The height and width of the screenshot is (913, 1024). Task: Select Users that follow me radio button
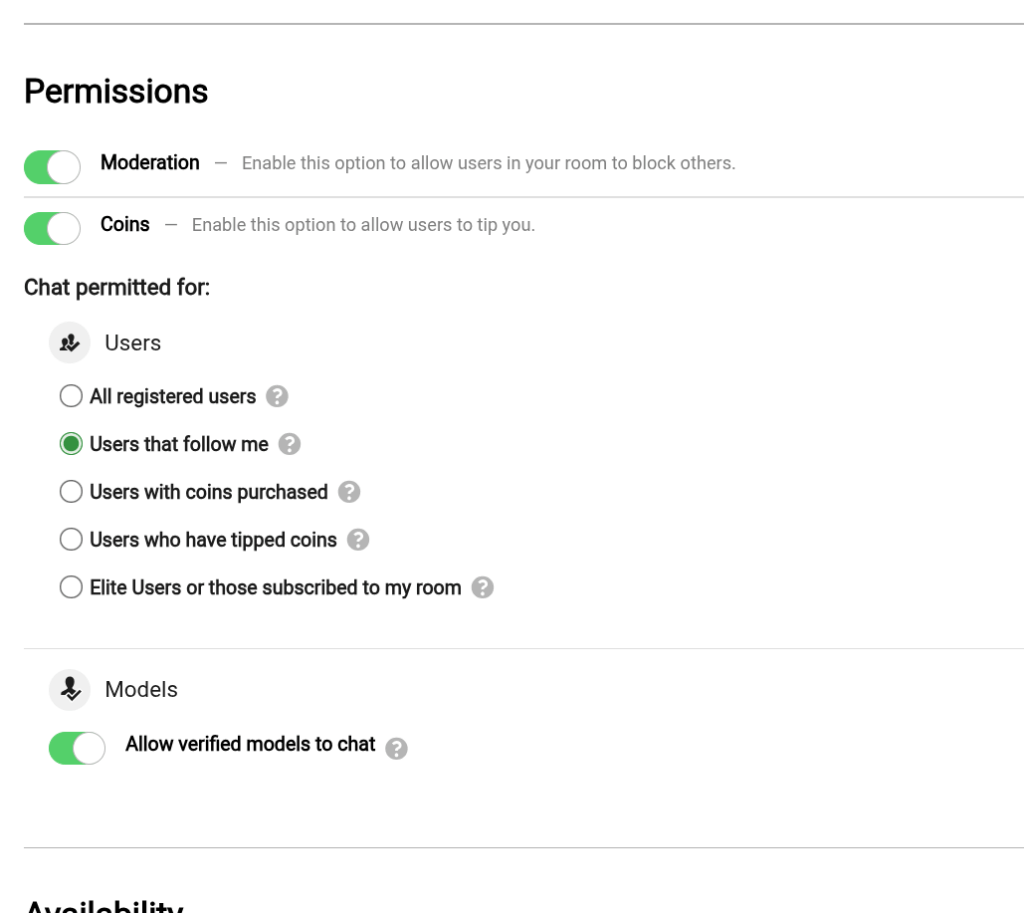[71, 444]
